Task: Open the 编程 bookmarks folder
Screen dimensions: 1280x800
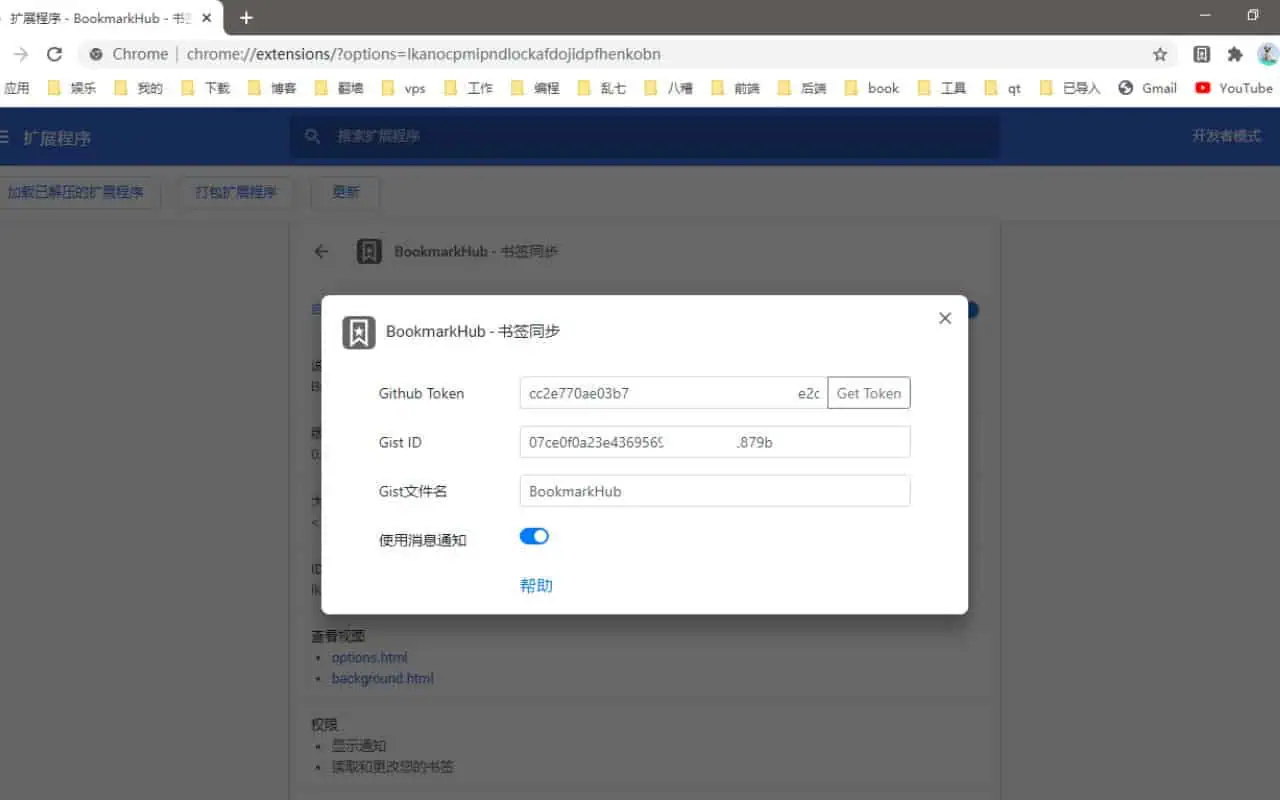Action: pyautogui.click(x=545, y=88)
